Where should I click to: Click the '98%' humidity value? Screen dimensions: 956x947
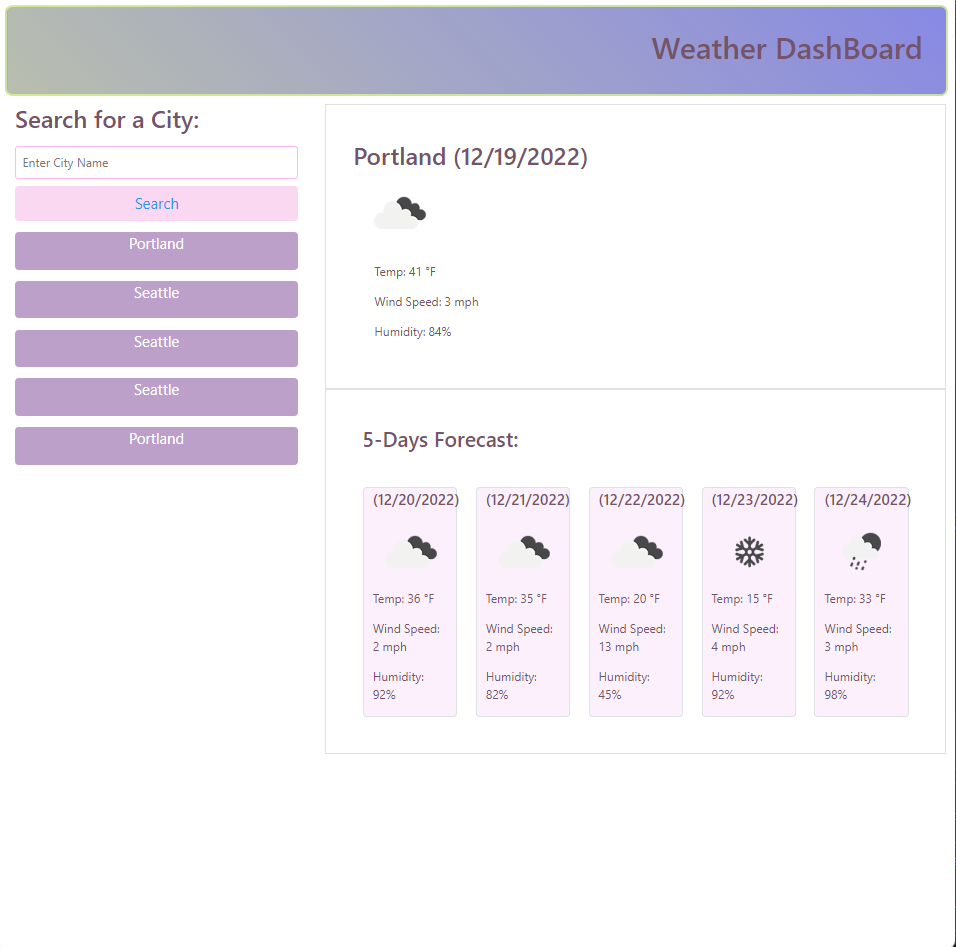(836, 695)
